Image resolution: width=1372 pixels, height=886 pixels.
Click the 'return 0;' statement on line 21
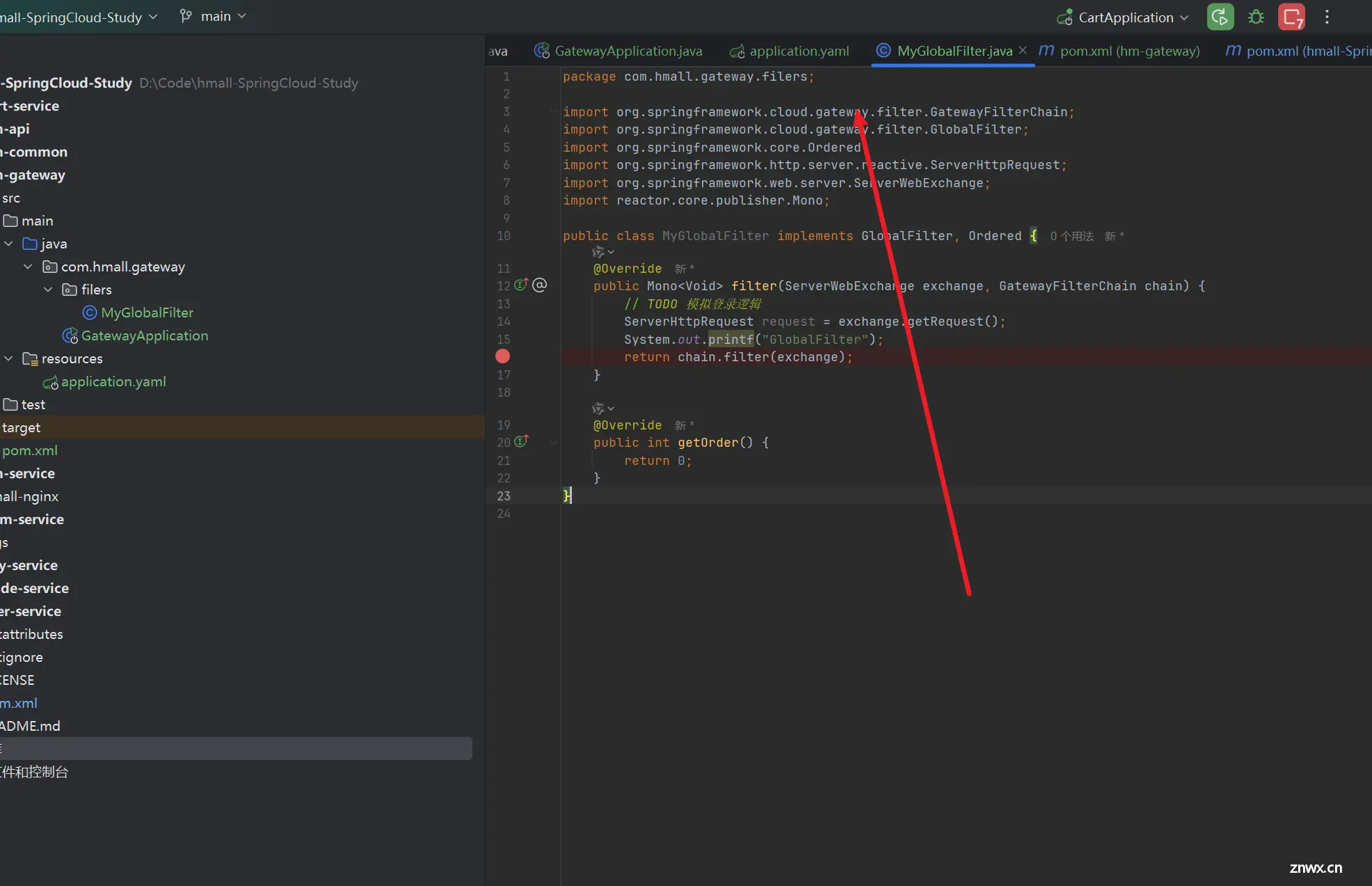click(x=657, y=461)
